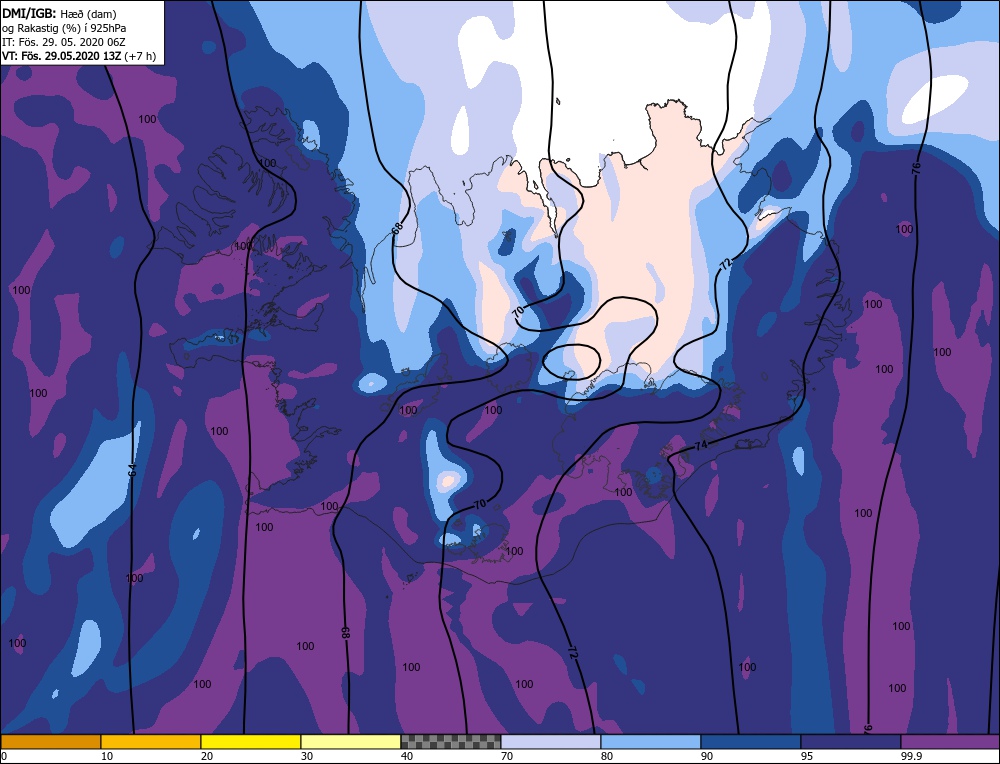The width and height of the screenshot is (1000, 764).
Task: Click the legend scale value '30'
Action: pyautogui.click(x=307, y=756)
